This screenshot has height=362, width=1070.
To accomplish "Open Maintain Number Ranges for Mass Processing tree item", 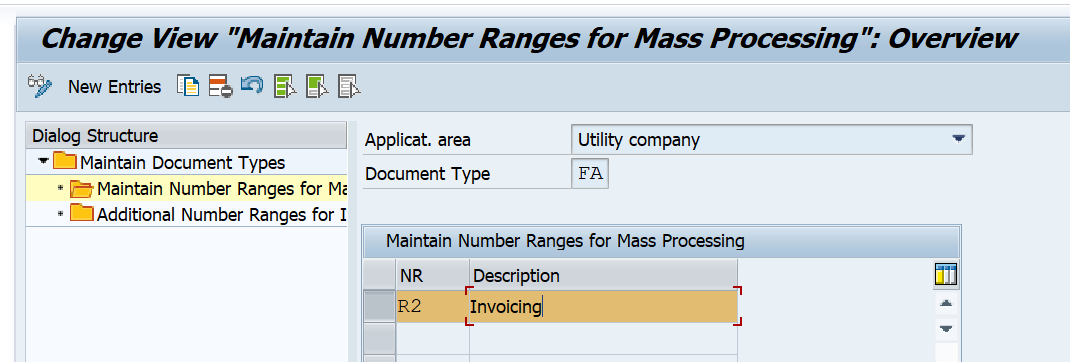I will pyautogui.click(x=208, y=189).
